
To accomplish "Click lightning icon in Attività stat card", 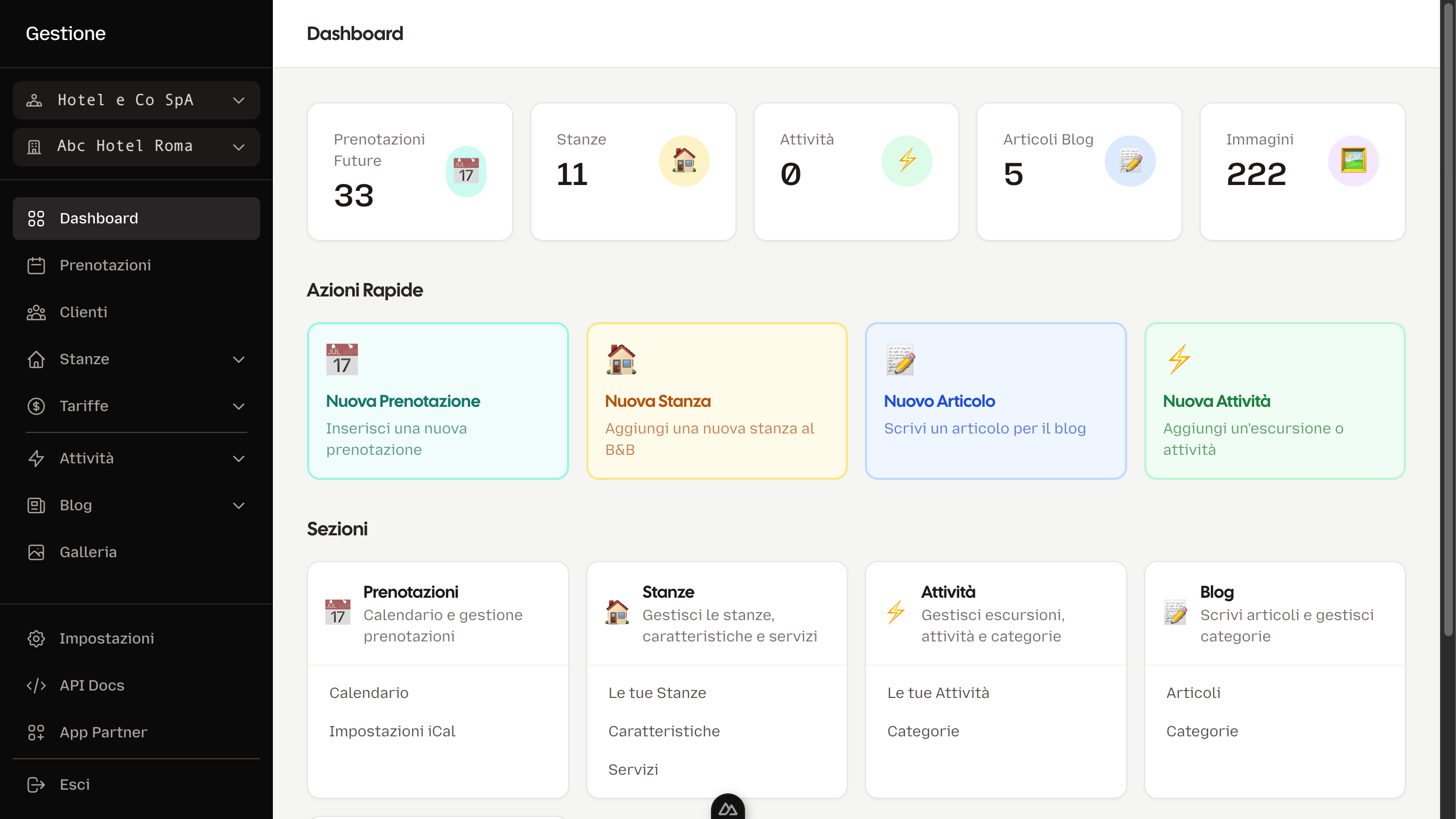I will pyautogui.click(x=907, y=160).
